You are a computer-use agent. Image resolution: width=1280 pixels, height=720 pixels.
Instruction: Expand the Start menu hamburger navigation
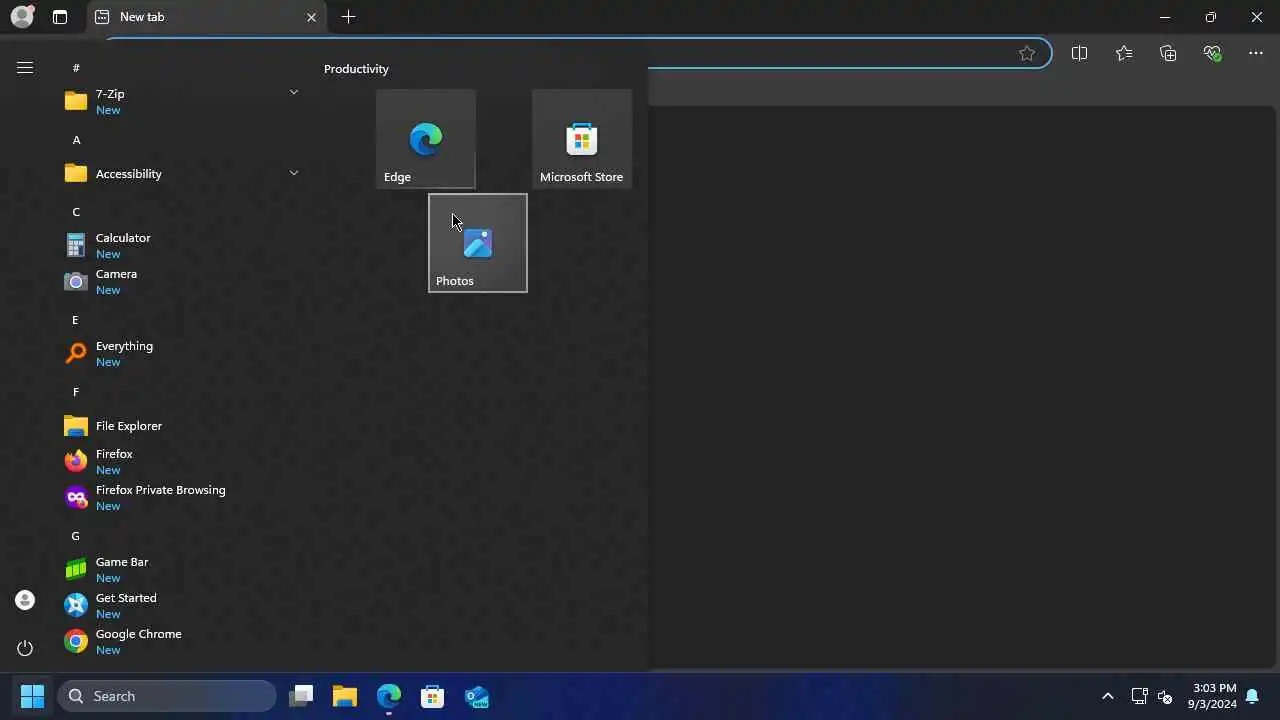(x=25, y=68)
